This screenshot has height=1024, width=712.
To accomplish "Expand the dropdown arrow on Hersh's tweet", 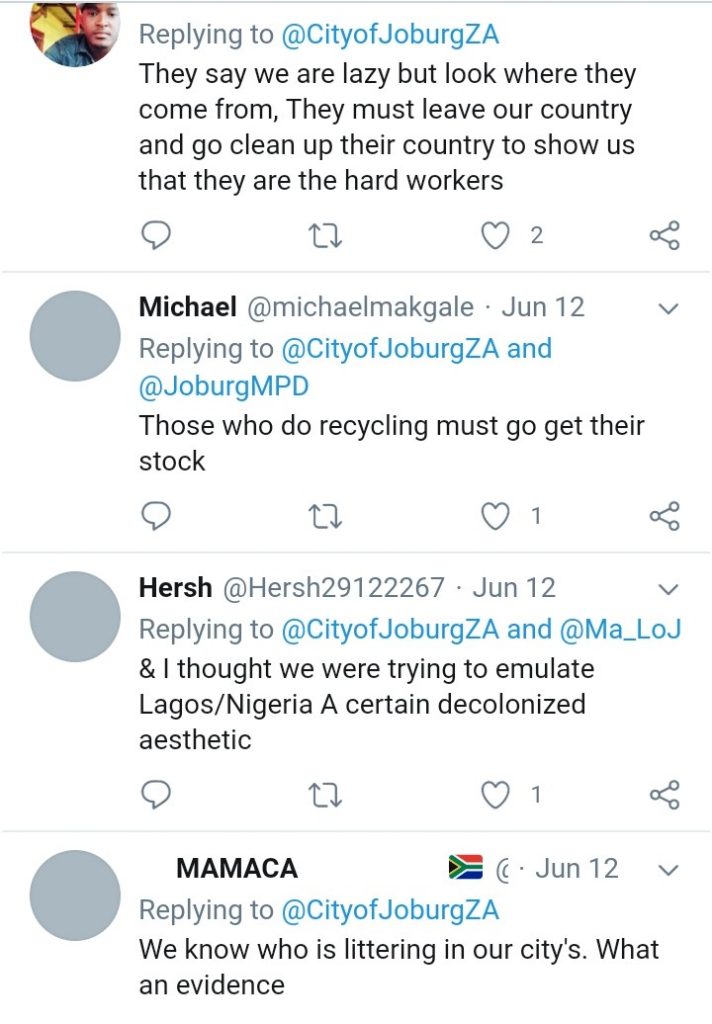I will click(x=670, y=588).
